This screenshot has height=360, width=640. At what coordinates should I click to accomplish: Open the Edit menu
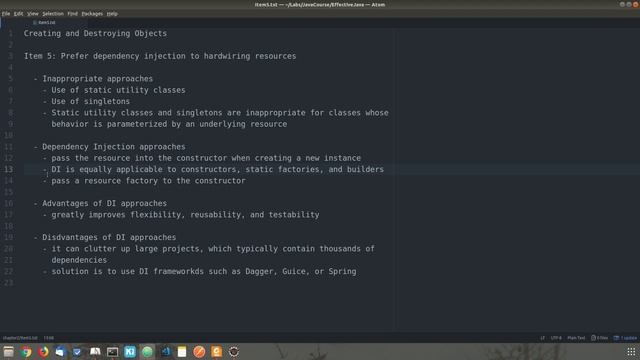(x=18, y=13)
